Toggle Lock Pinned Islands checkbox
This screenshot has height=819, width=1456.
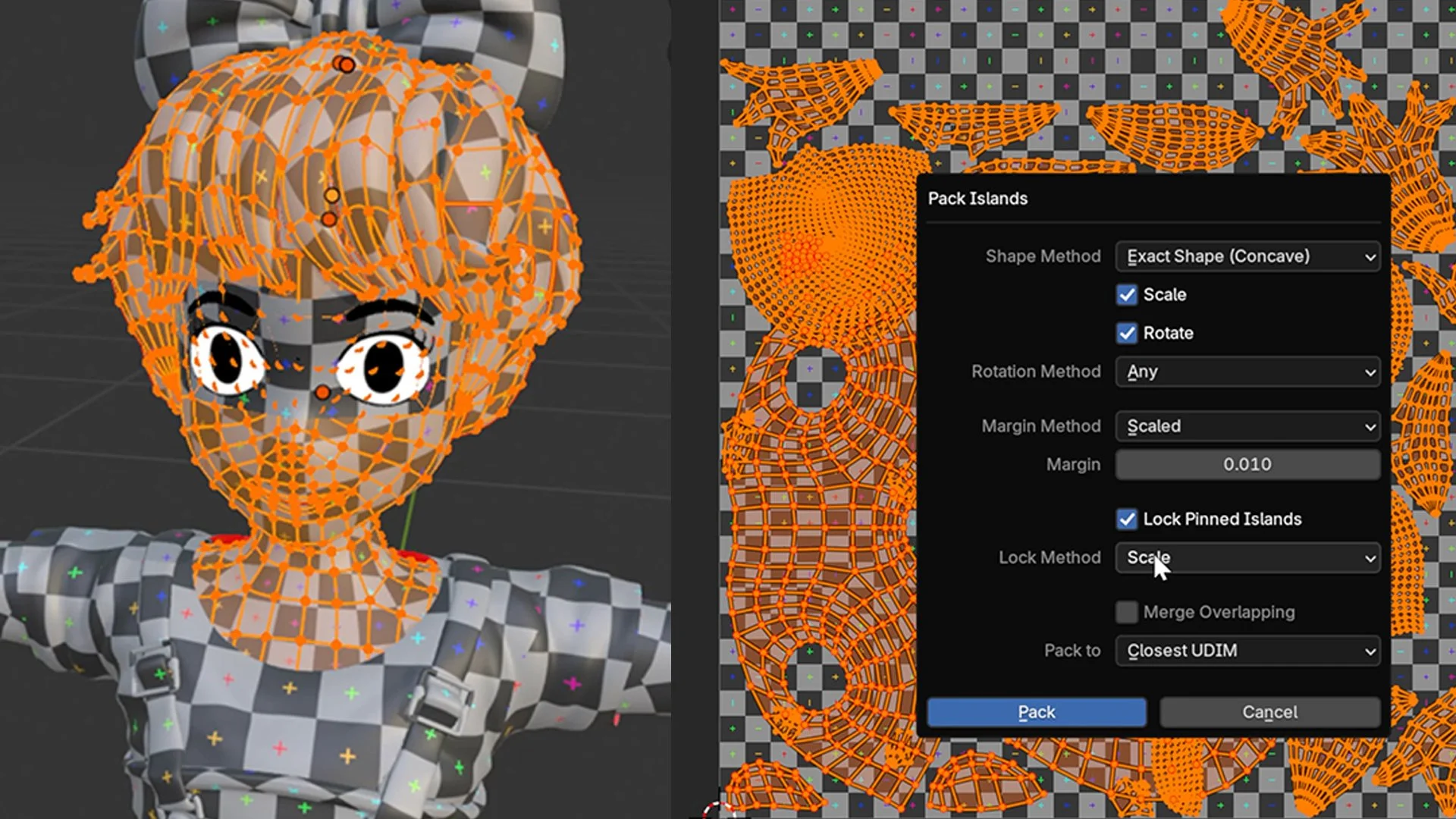click(x=1127, y=519)
